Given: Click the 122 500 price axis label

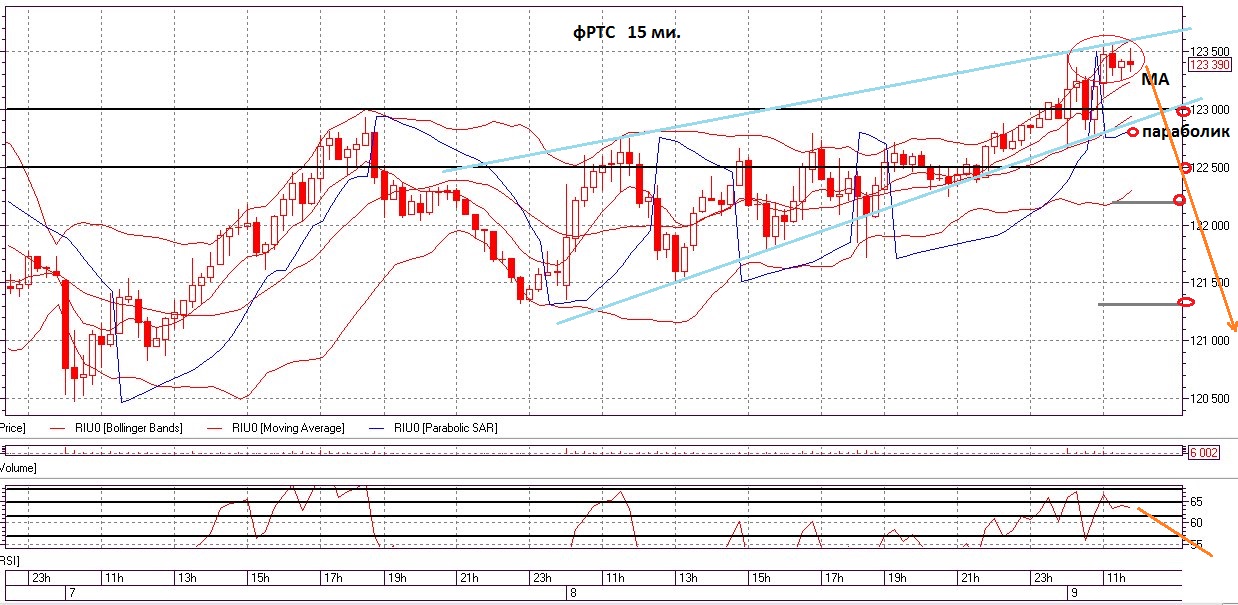Looking at the screenshot, I should [1212, 167].
